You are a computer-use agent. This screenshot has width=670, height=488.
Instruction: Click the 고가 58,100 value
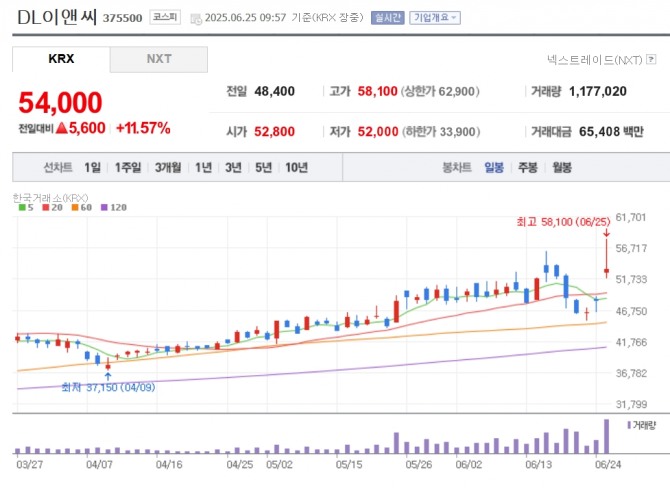tap(377, 91)
